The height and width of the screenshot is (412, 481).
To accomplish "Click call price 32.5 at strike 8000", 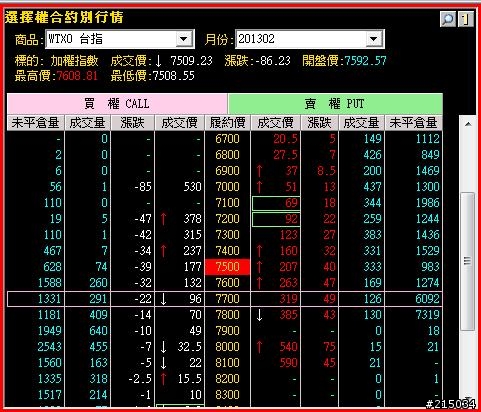I will pyautogui.click(x=190, y=347).
